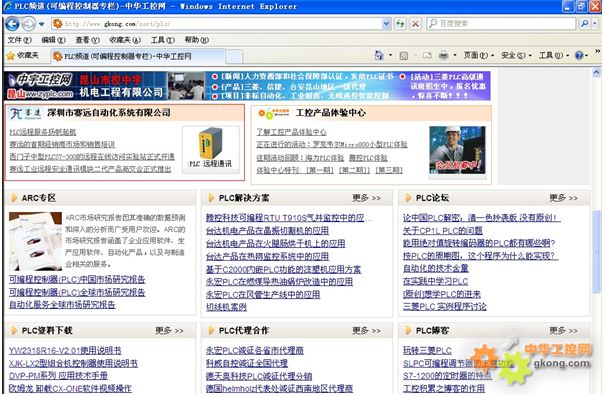Open 台达机电产品在晶振切割机的应用 link

pyautogui.click(x=267, y=231)
